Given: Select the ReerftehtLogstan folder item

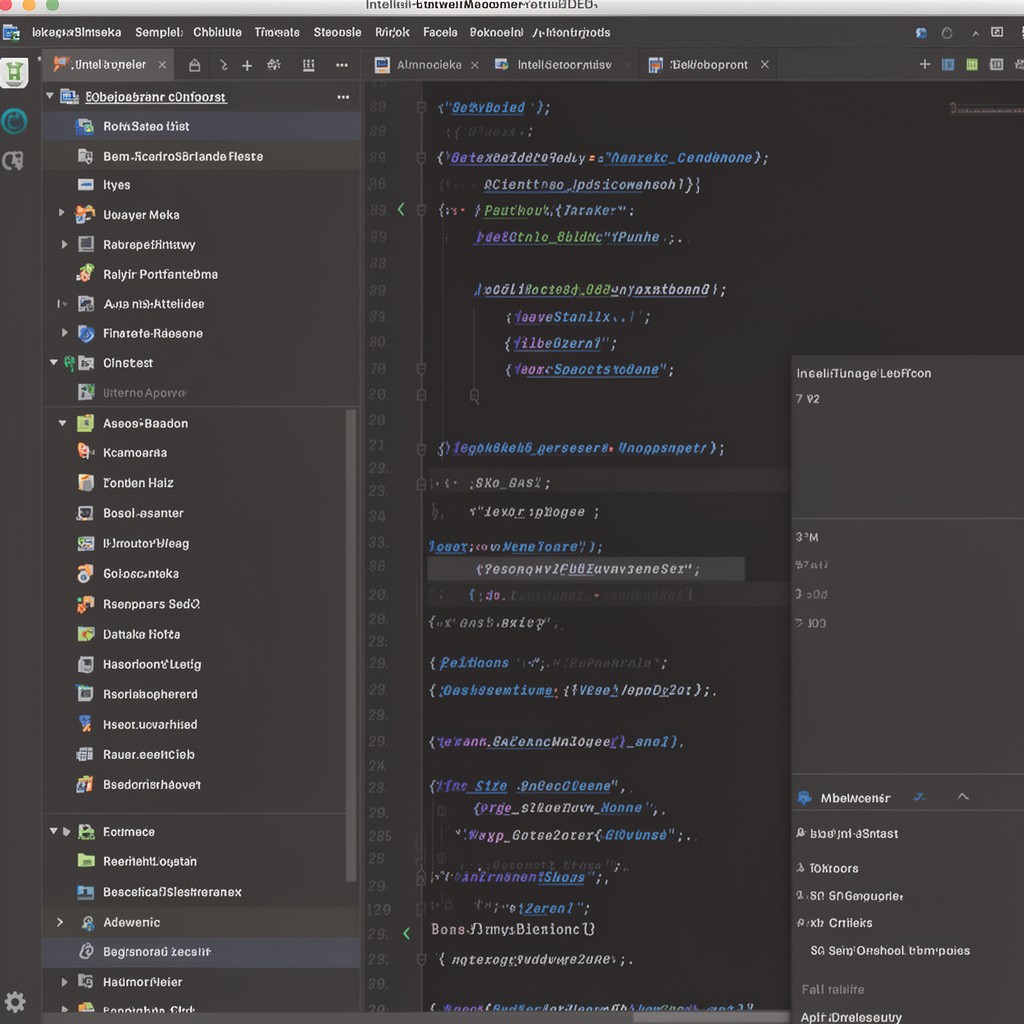Looking at the screenshot, I should click(x=195, y=861).
